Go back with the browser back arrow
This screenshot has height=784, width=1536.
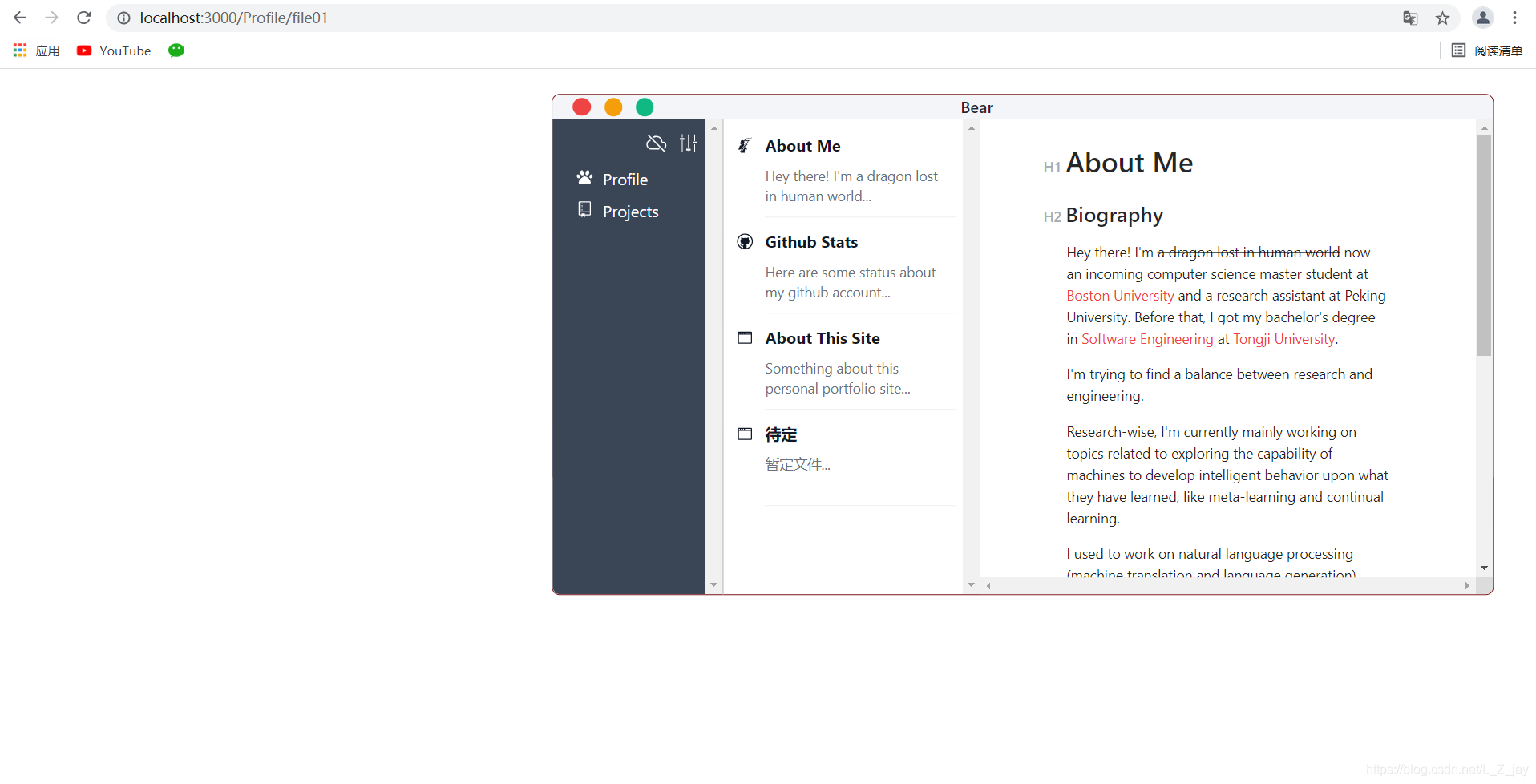pyautogui.click(x=20, y=18)
